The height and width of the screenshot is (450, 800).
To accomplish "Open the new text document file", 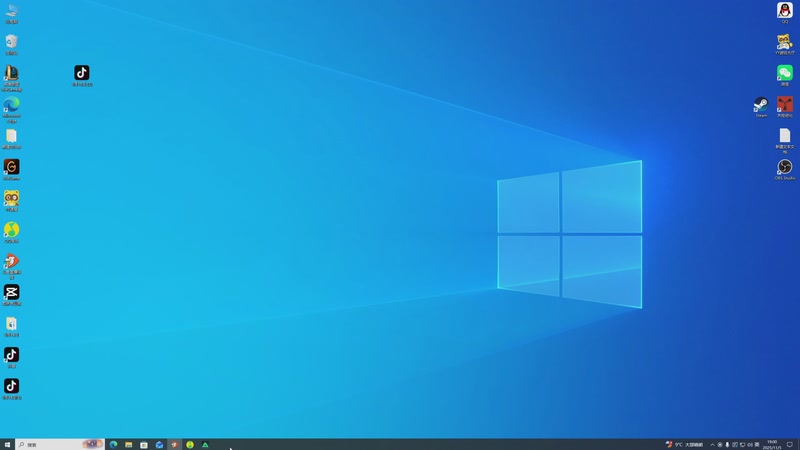I will (784, 140).
